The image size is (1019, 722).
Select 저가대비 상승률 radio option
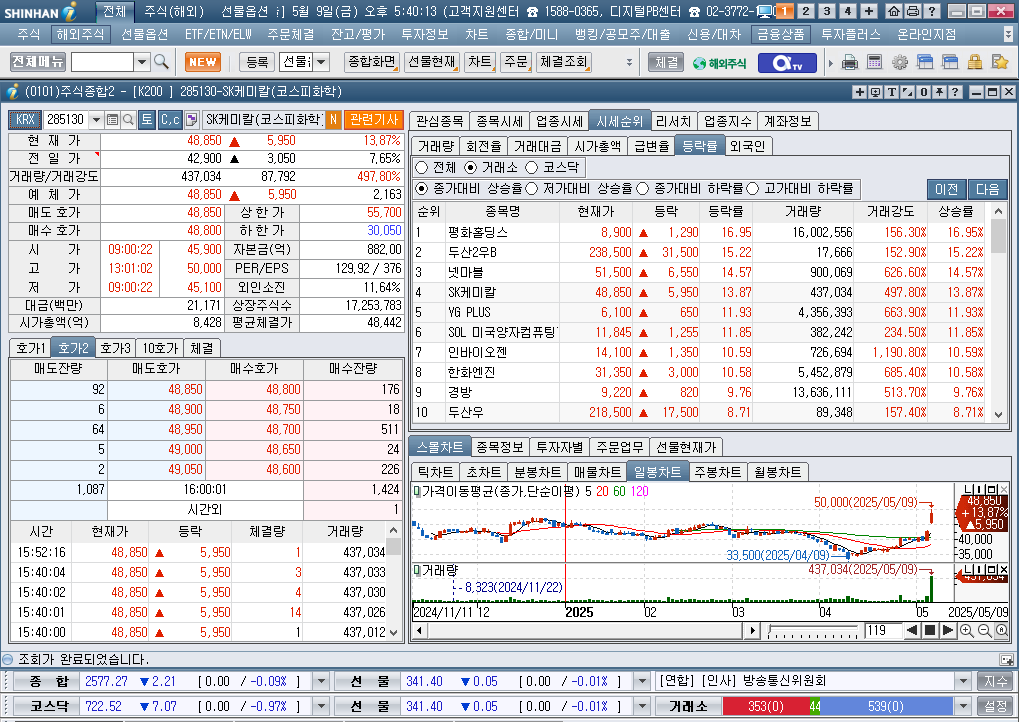[532, 188]
